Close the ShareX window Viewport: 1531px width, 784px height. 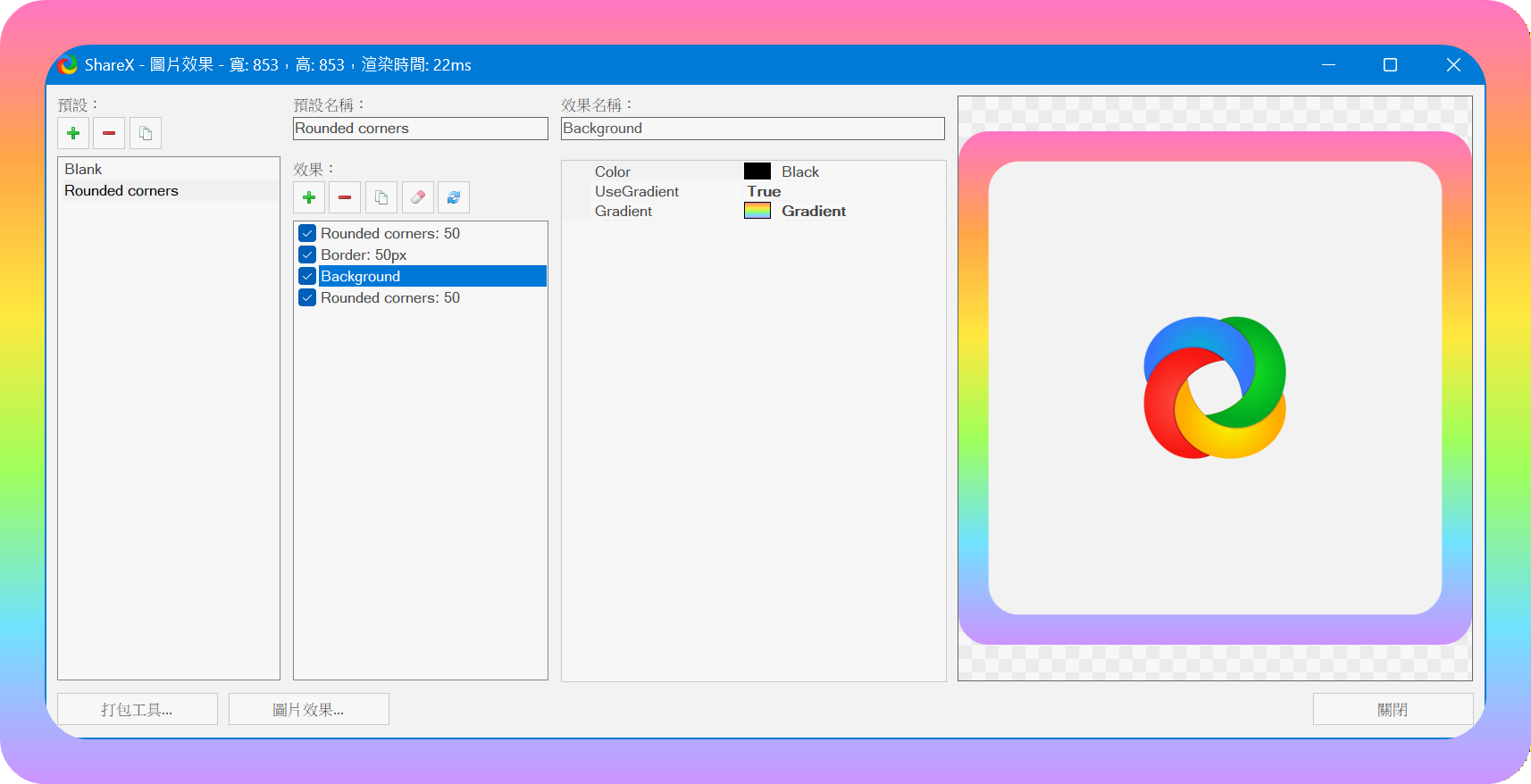[x=1453, y=65]
